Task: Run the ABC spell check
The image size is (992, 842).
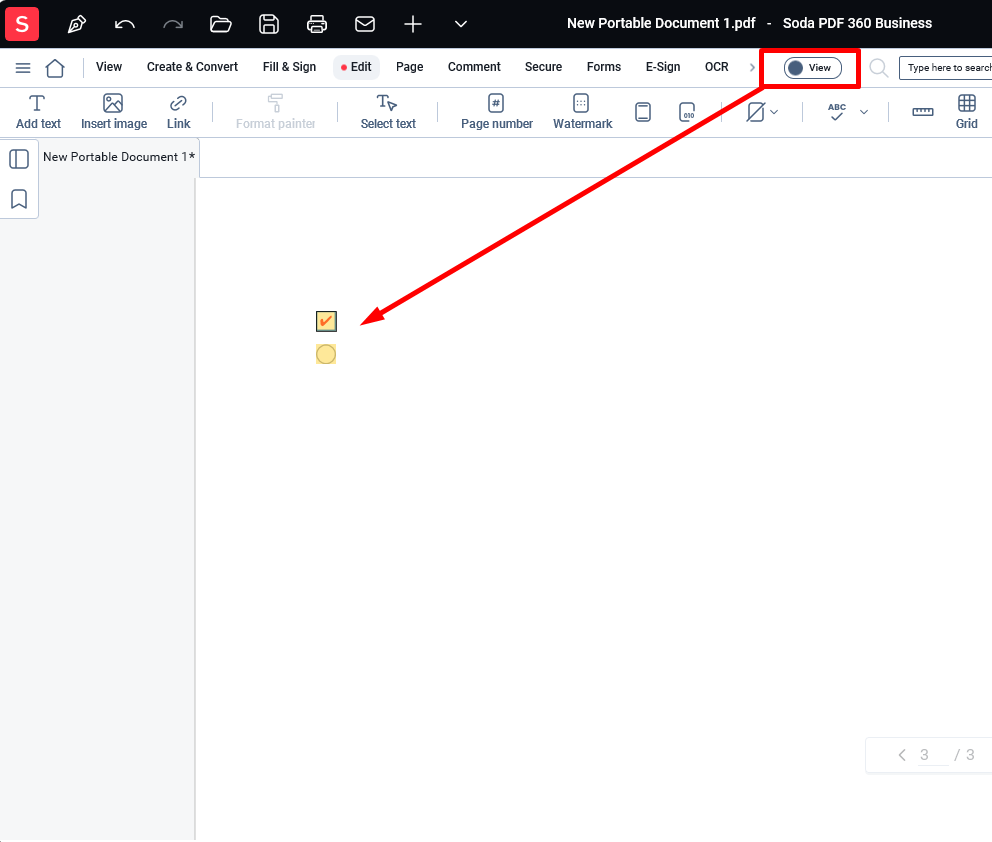Action: coord(836,112)
